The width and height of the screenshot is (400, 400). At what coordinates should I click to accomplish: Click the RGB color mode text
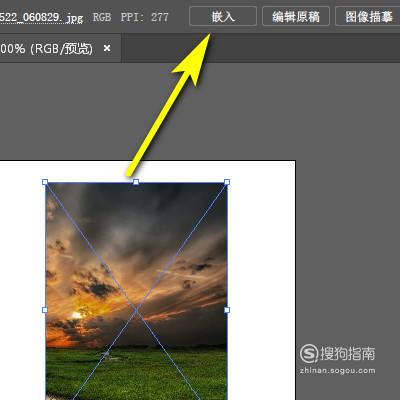tap(102, 17)
